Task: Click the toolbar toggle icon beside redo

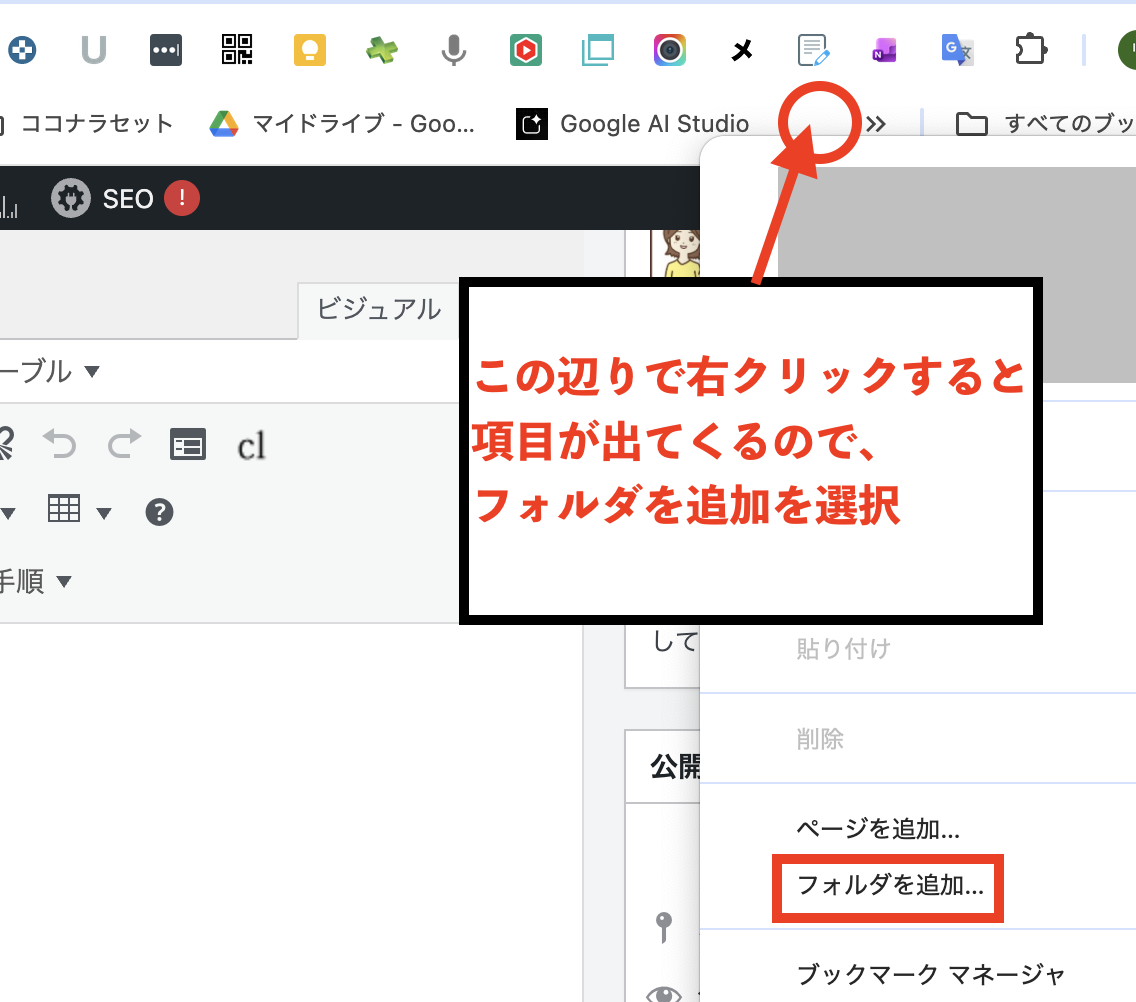Action: pos(188,444)
